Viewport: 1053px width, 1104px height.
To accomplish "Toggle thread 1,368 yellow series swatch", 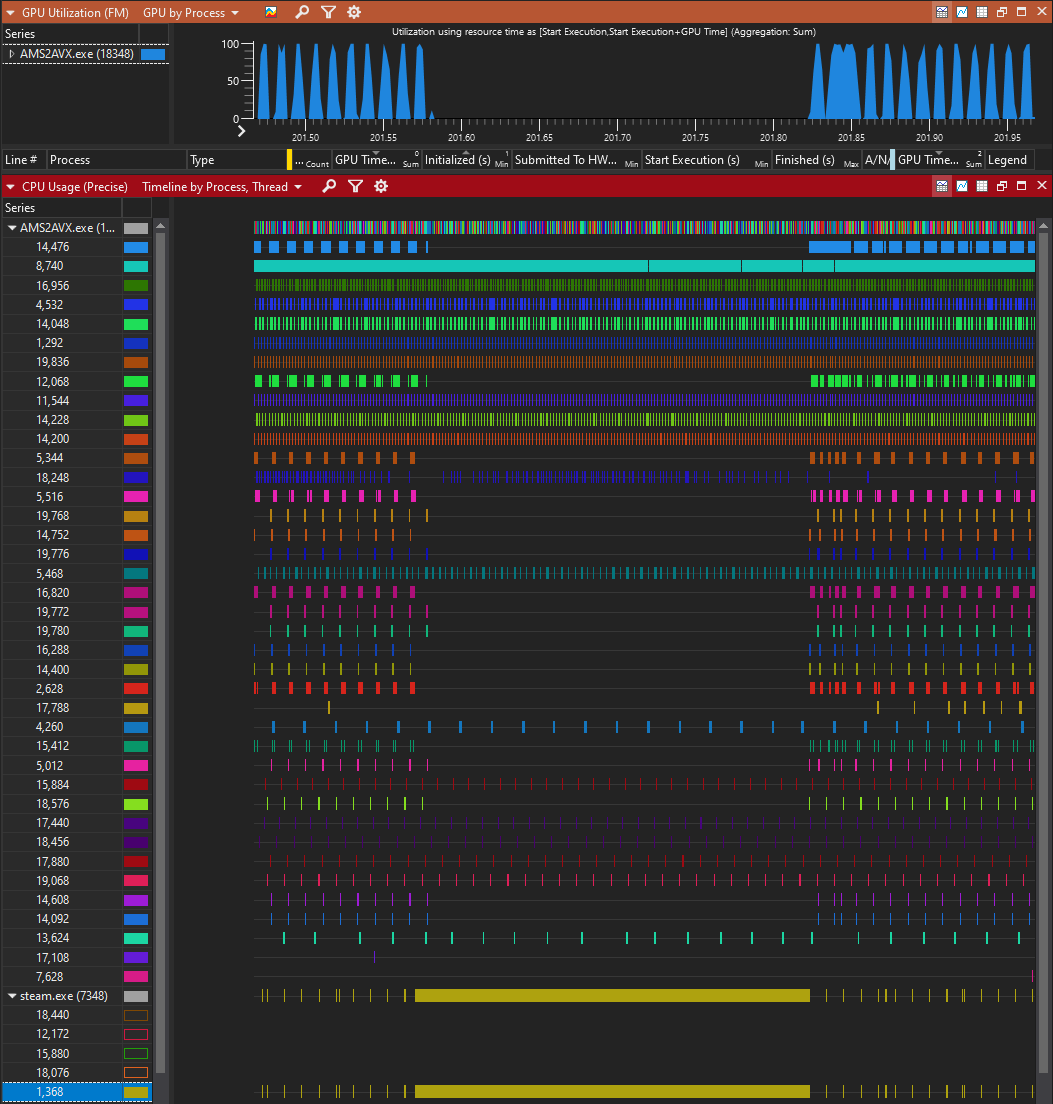I will [x=136, y=1092].
